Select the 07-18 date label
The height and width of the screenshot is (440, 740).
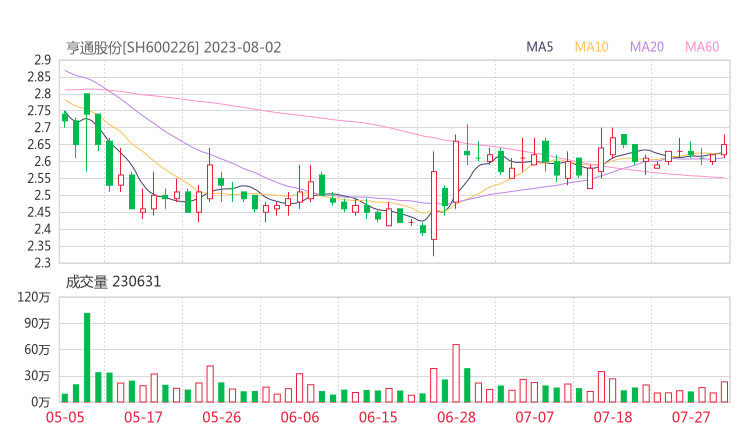click(613, 417)
